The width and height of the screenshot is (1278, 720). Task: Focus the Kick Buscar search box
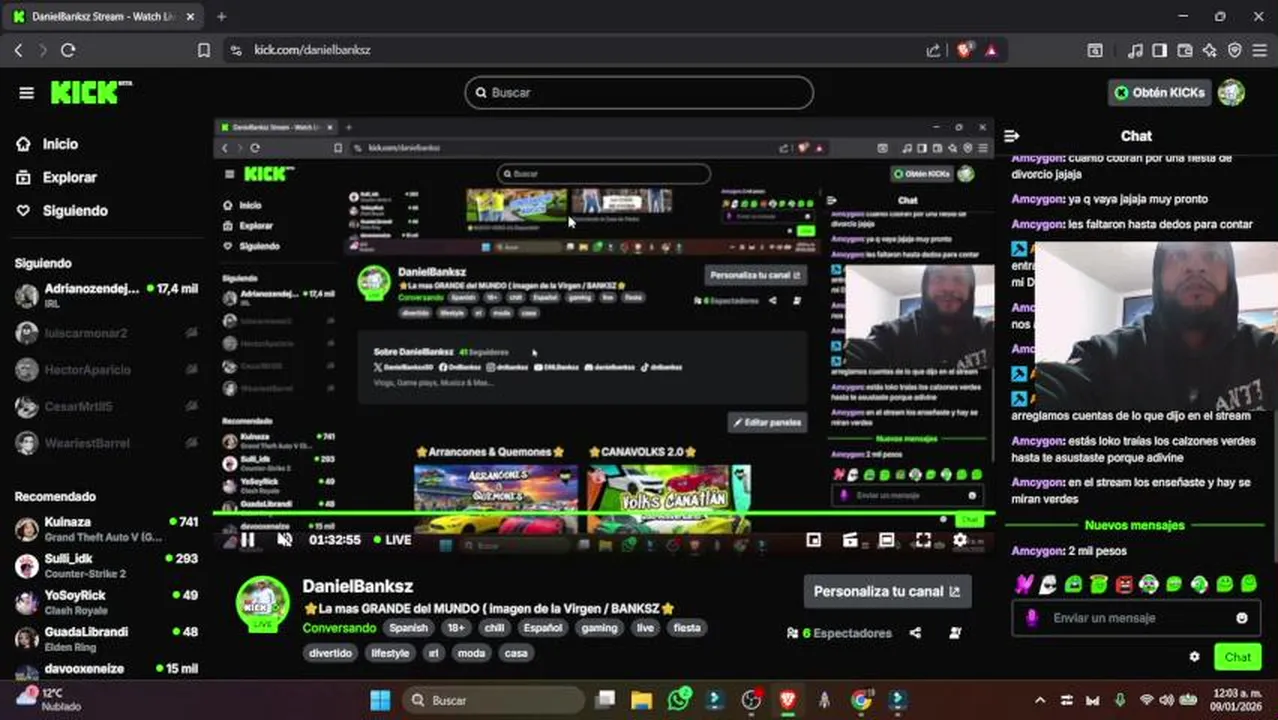[x=639, y=92]
